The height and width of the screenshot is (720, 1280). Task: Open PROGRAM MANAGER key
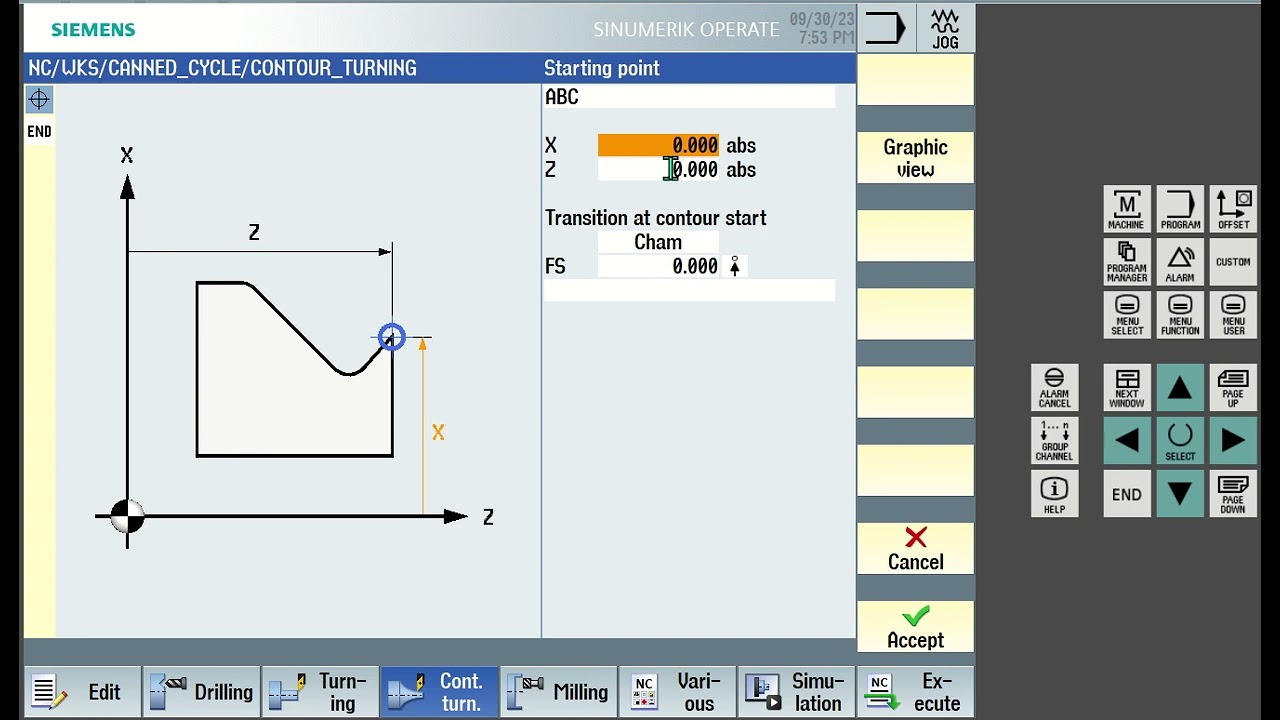1126,262
